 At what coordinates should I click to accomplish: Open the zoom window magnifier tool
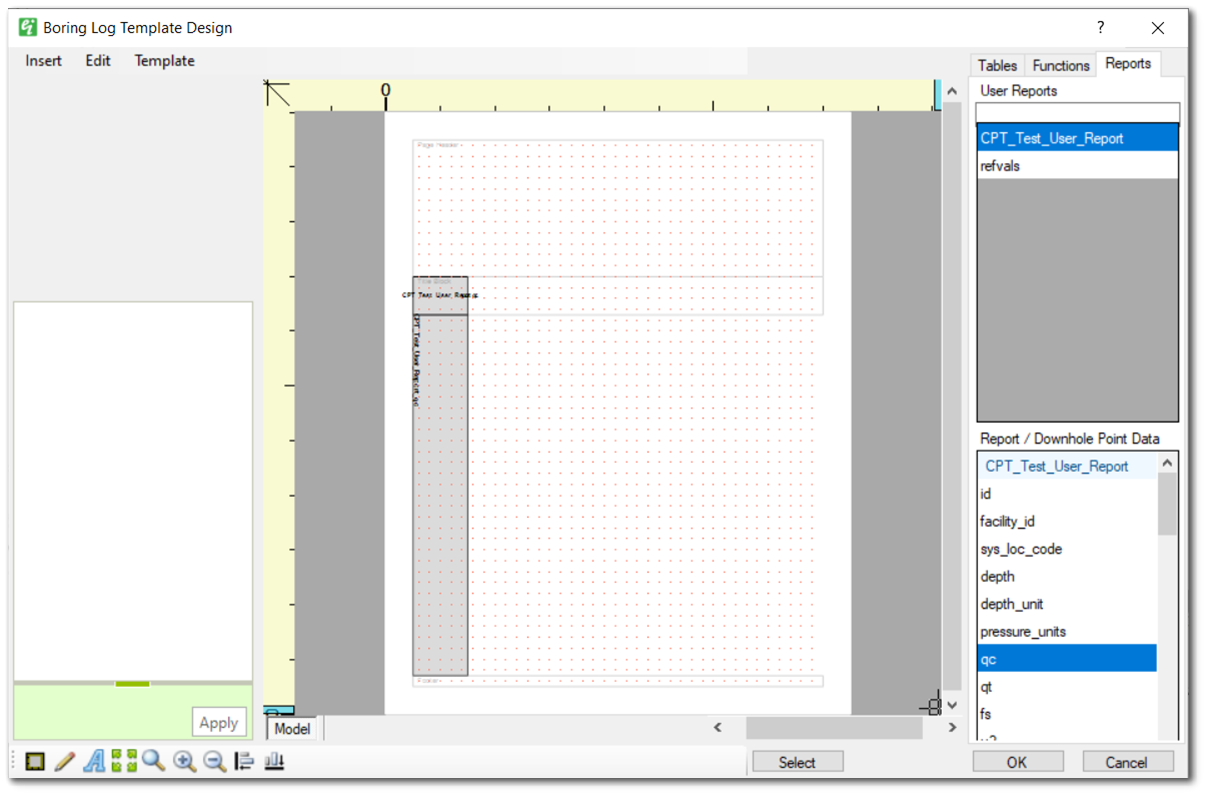click(154, 760)
